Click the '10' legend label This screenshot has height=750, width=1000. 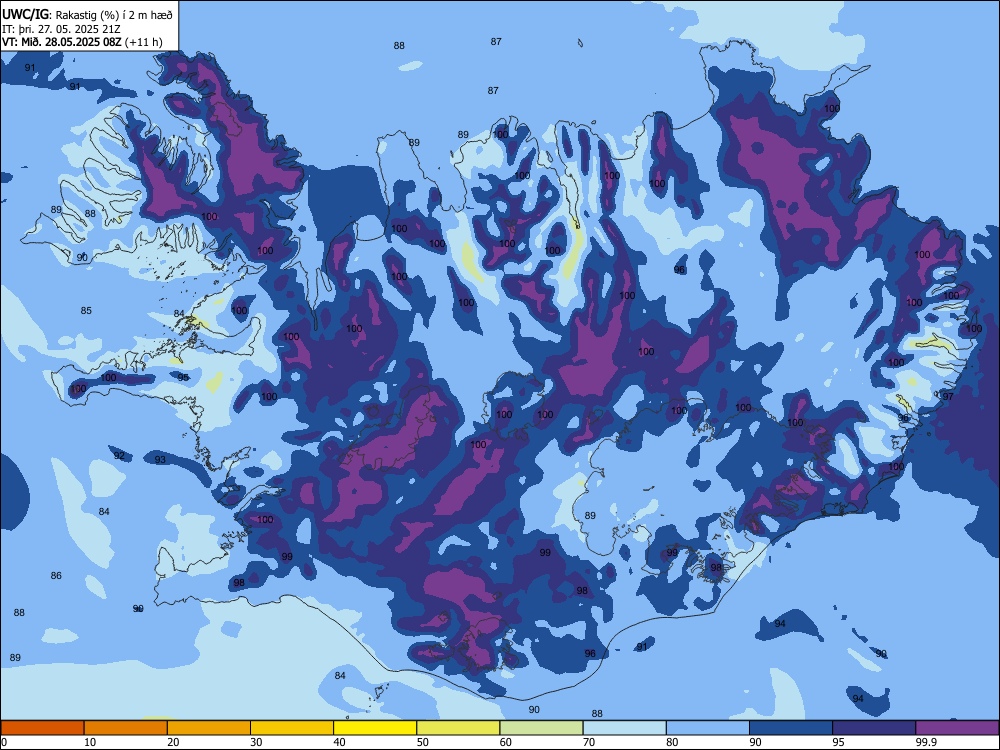pos(90,742)
